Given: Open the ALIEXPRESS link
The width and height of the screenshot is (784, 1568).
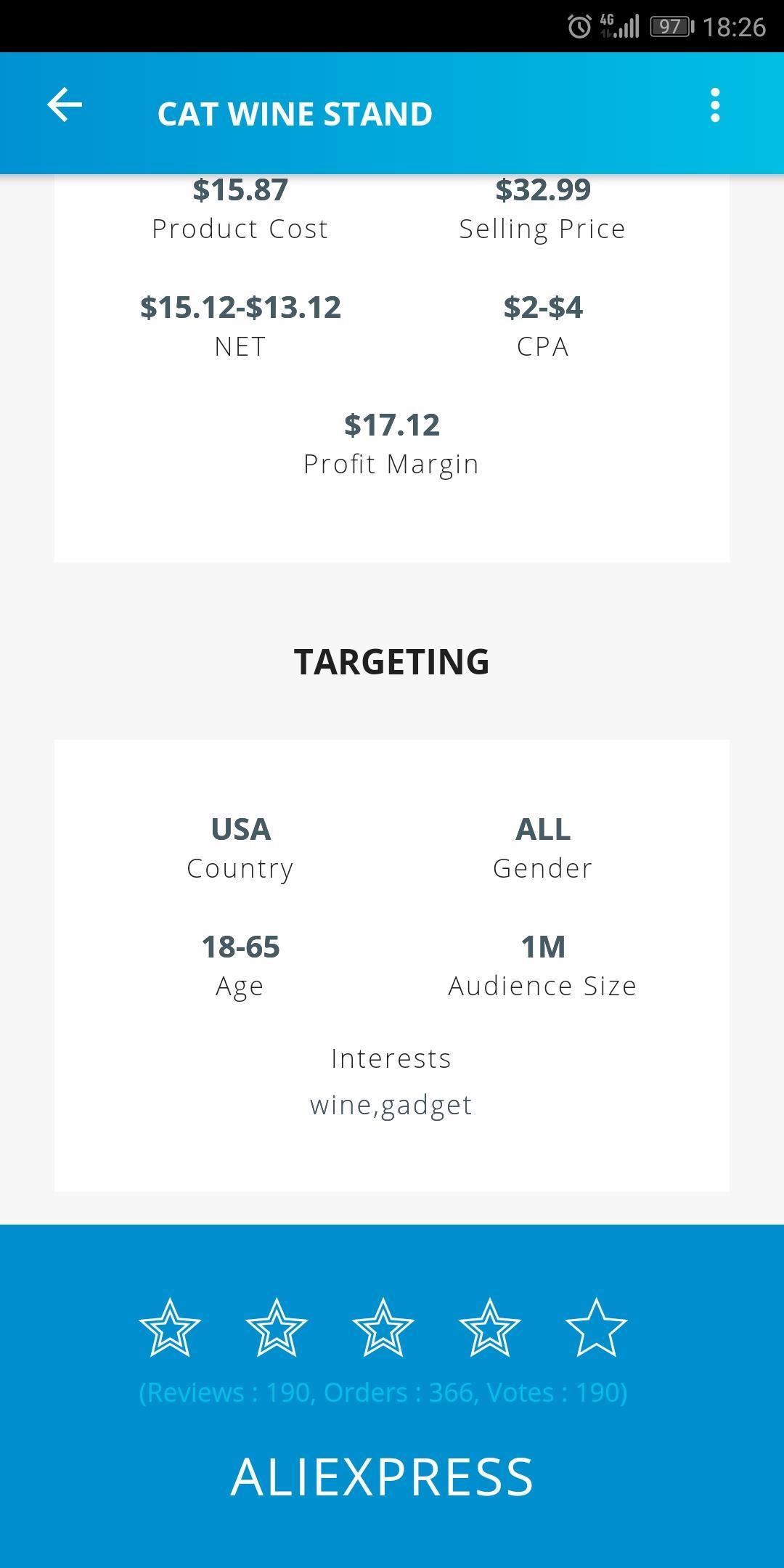Looking at the screenshot, I should [x=383, y=1477].
